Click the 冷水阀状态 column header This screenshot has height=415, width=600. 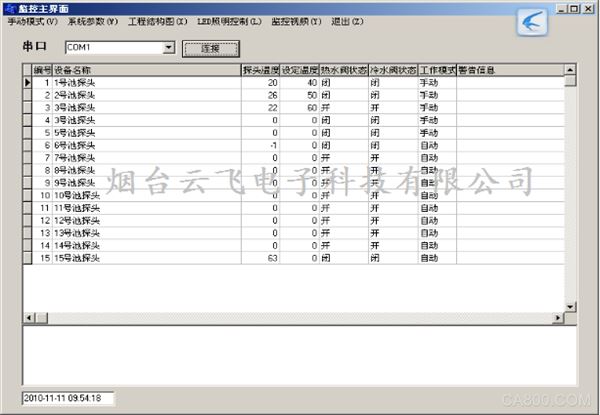pyautogui.click(x=393, y=70)
